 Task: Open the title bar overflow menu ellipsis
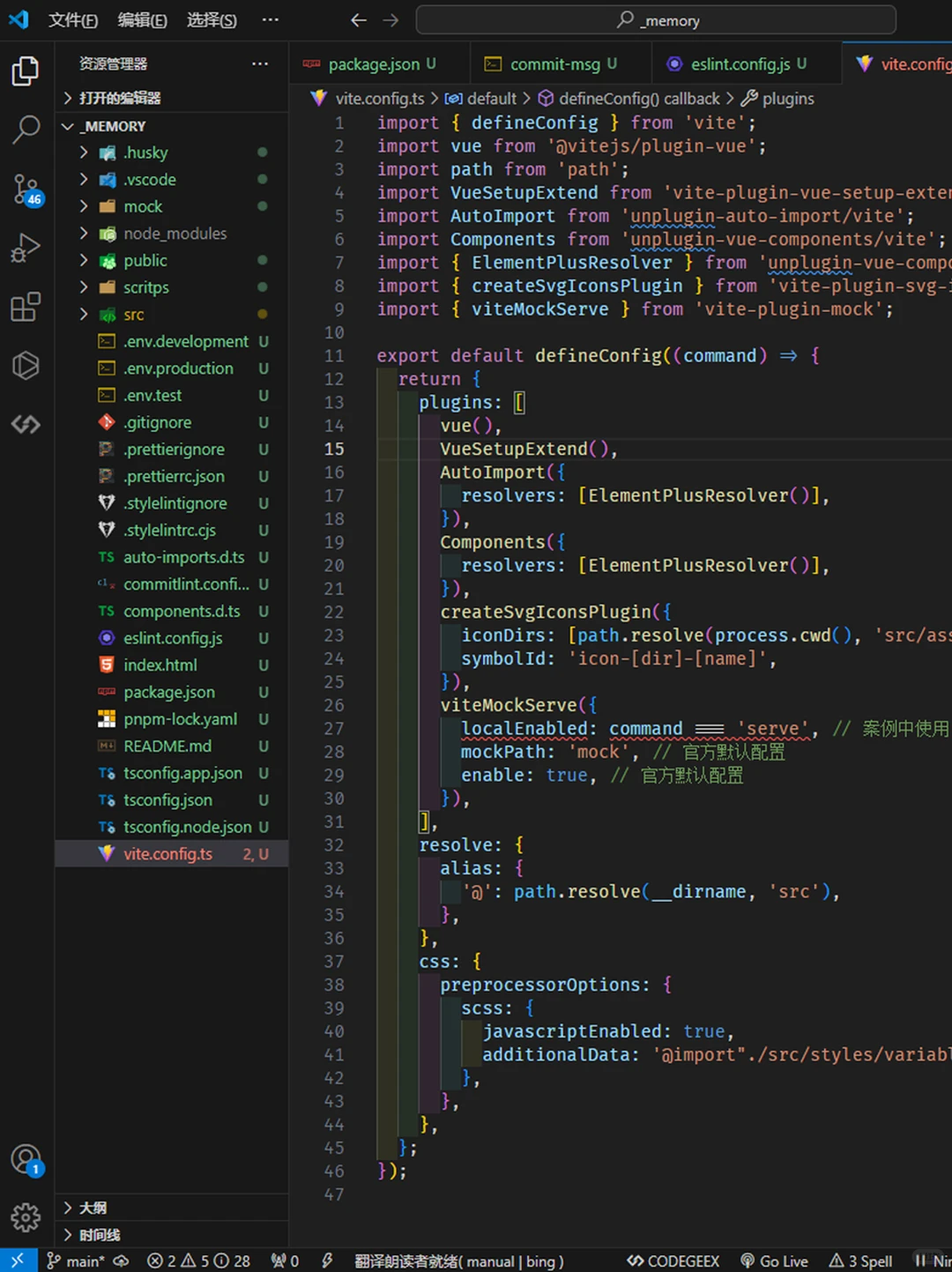click(x=271, y=19)
